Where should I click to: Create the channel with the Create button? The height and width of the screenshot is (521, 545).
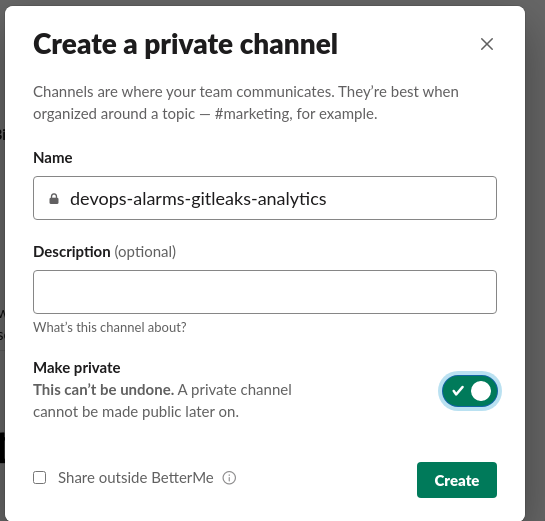coord(457,480)
